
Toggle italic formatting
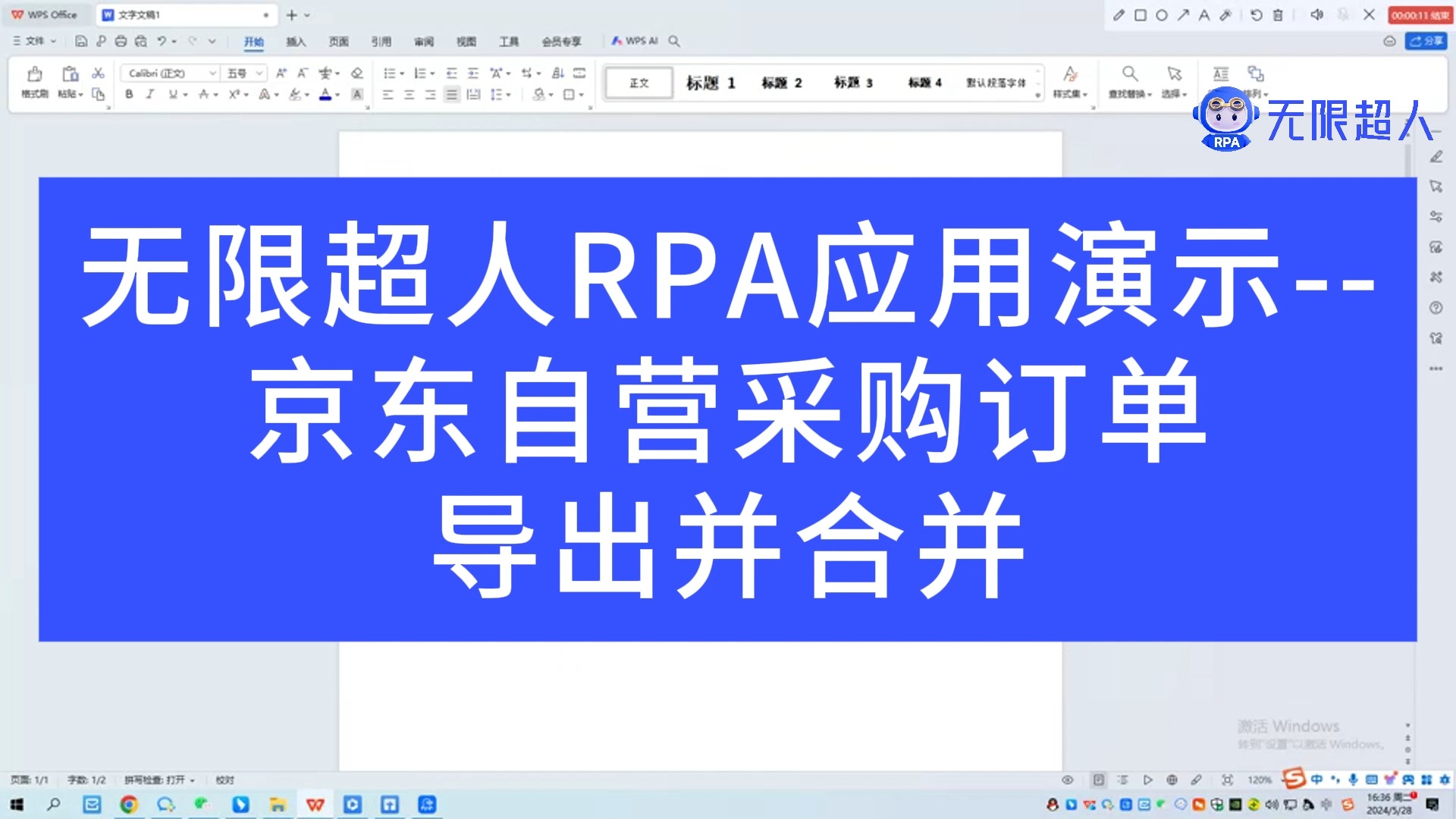[150, 95]
